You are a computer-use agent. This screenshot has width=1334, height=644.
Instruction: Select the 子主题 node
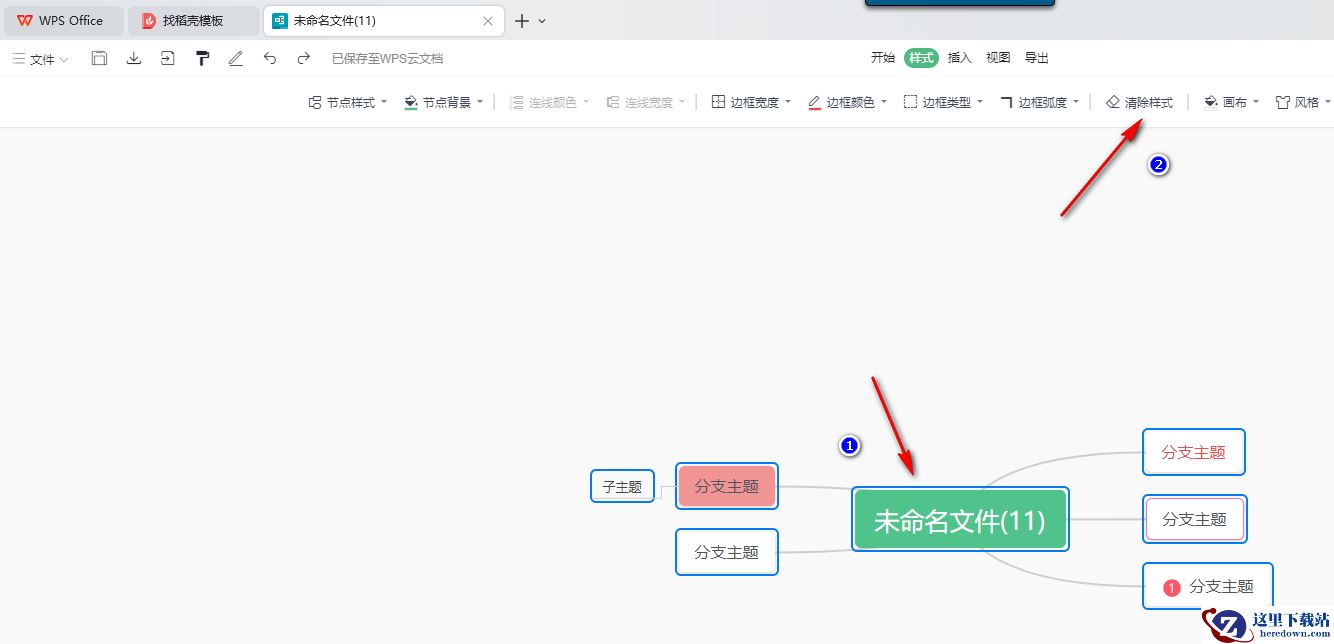(x=622, y=487)
